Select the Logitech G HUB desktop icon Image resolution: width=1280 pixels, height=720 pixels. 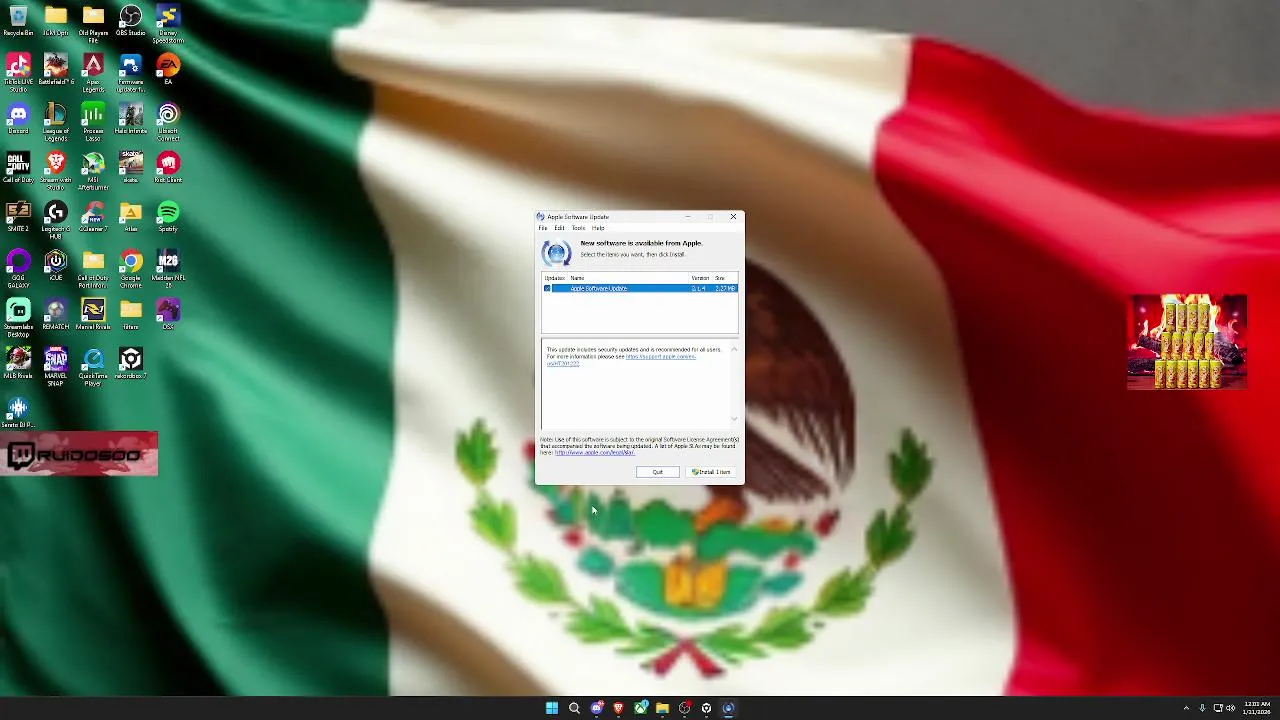tap(56, 220)
